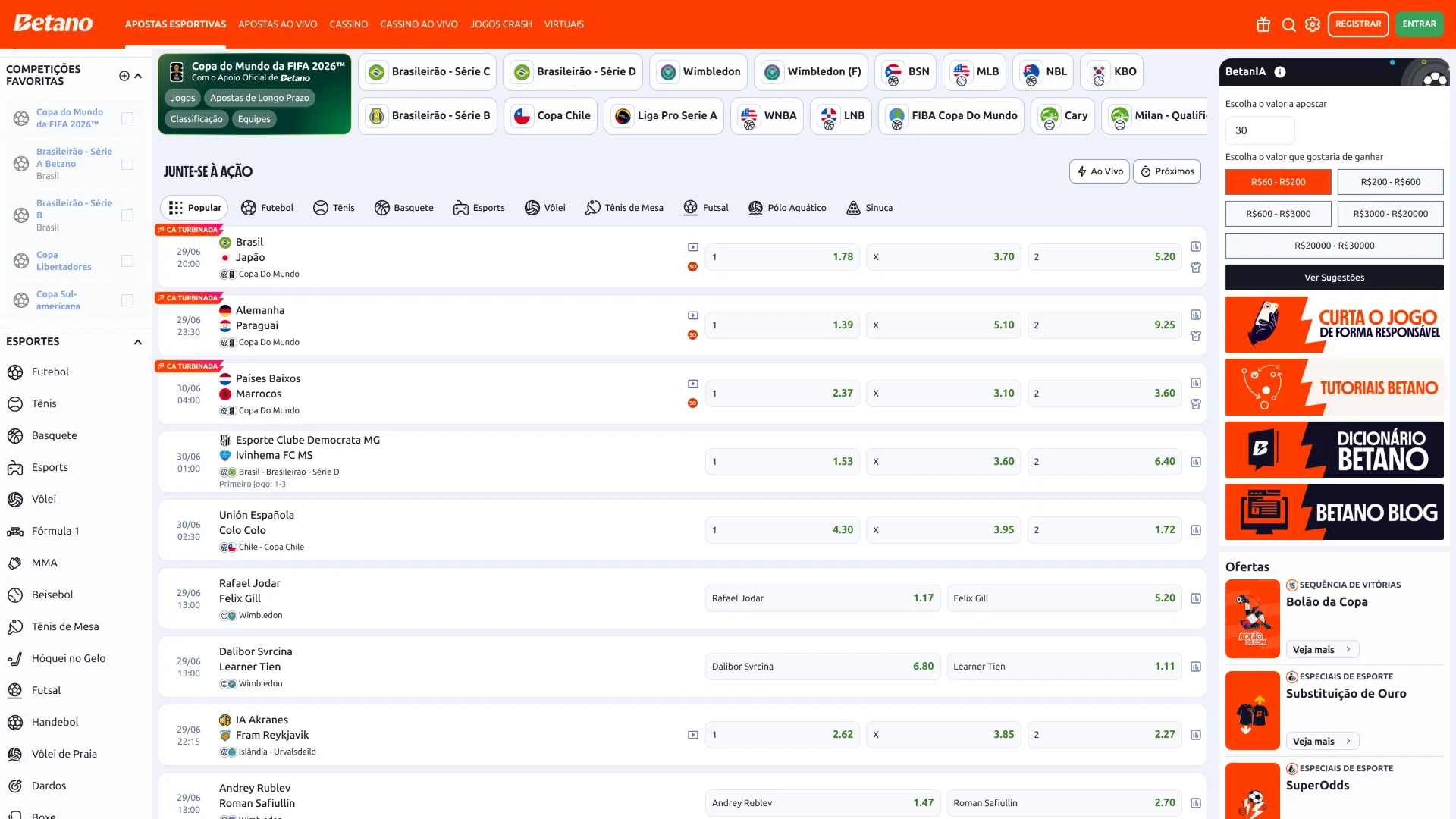
Task: Select Colo Colo win odds 1.72
Action: tap(1104, 530)
